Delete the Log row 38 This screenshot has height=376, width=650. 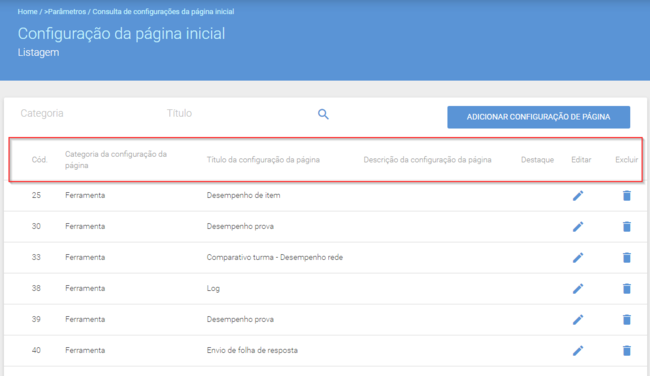point(627,289)
